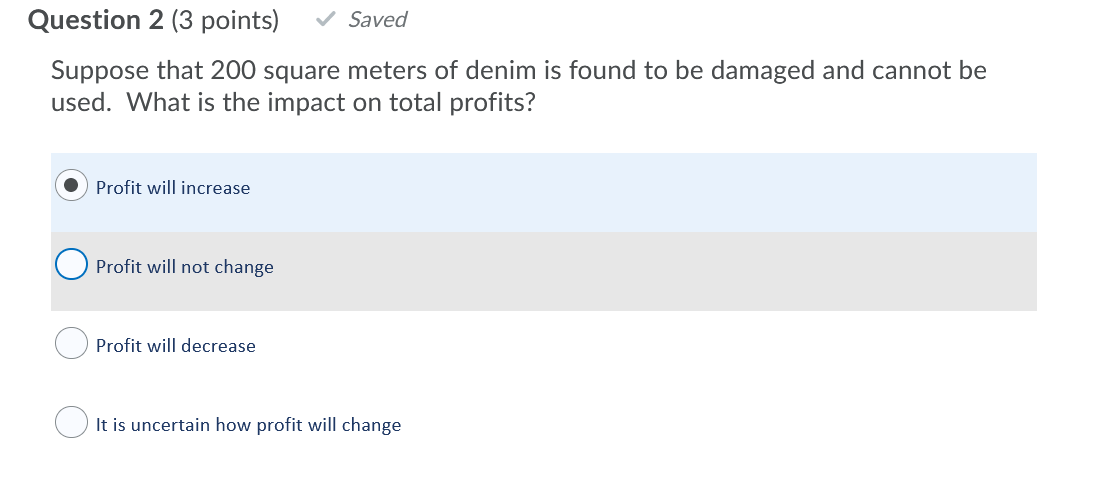Click the "What is the impact on total profits?" sentence

coord(331,102)
